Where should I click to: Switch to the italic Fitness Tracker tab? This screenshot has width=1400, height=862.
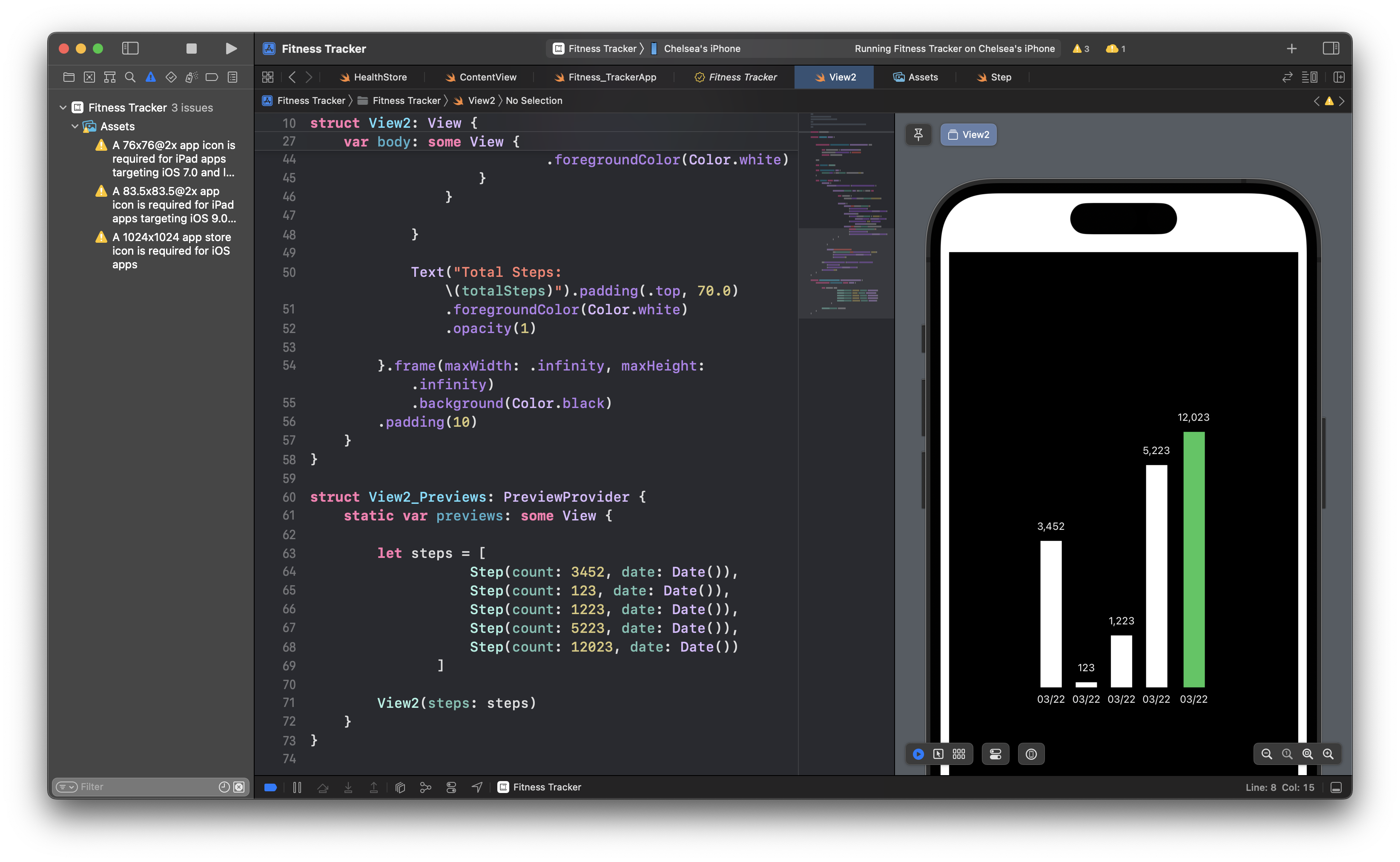click(x=736, y=77)
